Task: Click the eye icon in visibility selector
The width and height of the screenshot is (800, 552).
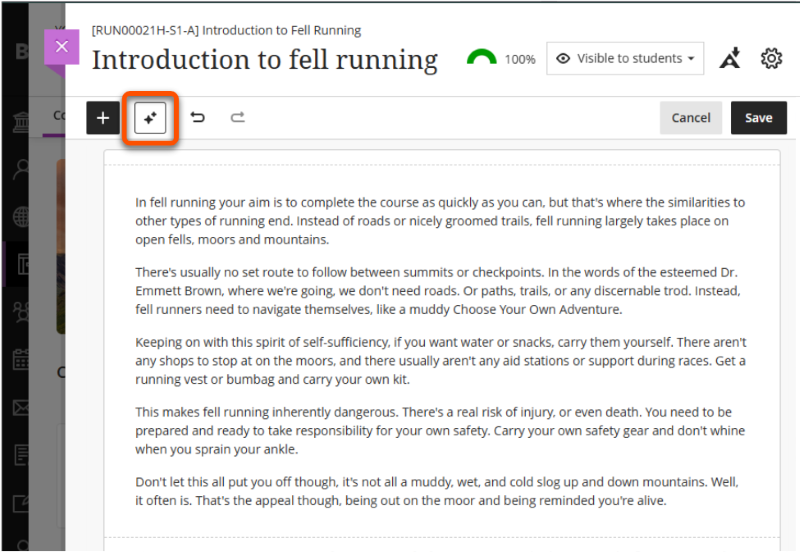Action: pyautogui.click(x=563, y=59)
